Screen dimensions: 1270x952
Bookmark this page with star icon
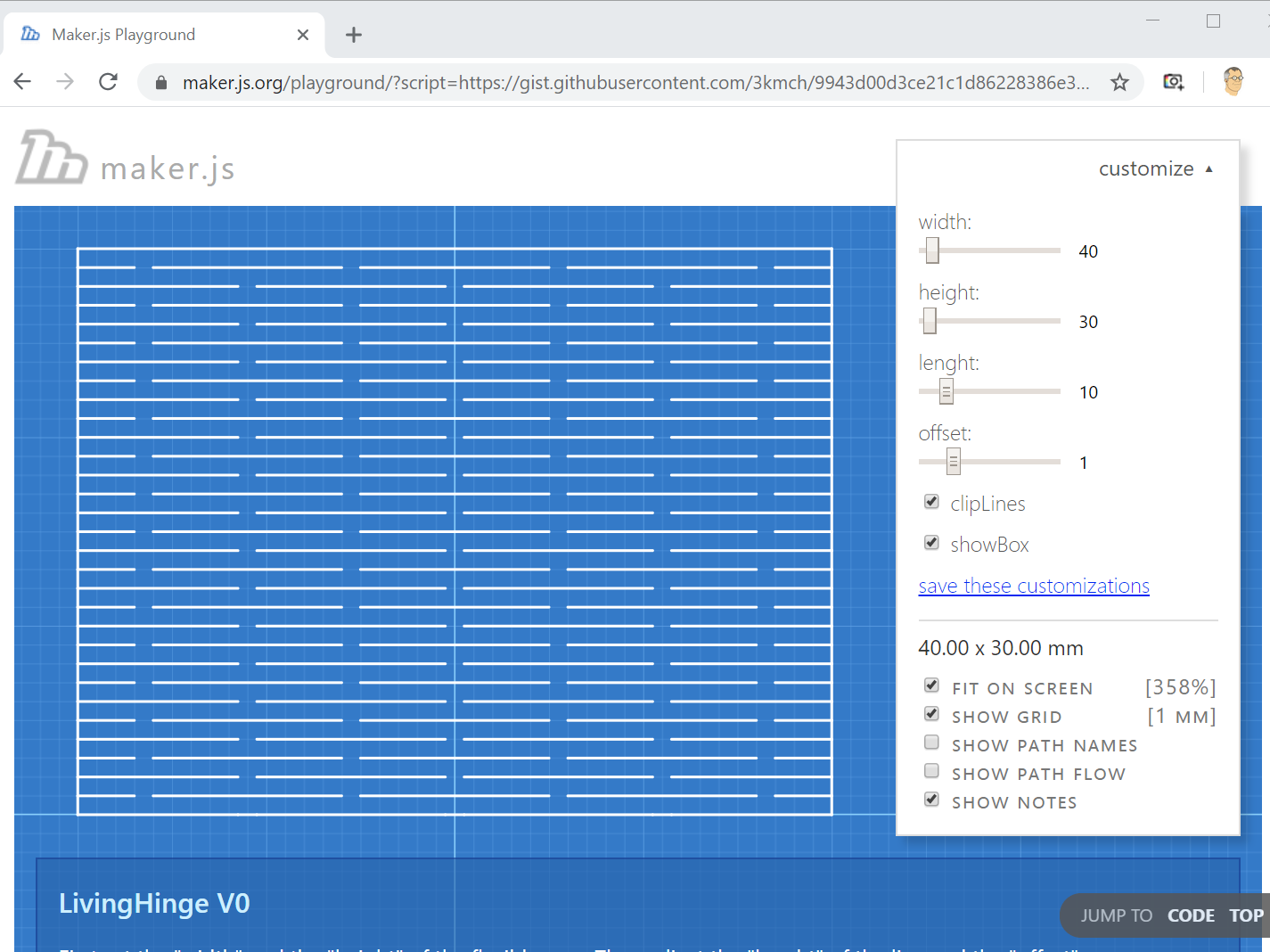pos(1119,83)
